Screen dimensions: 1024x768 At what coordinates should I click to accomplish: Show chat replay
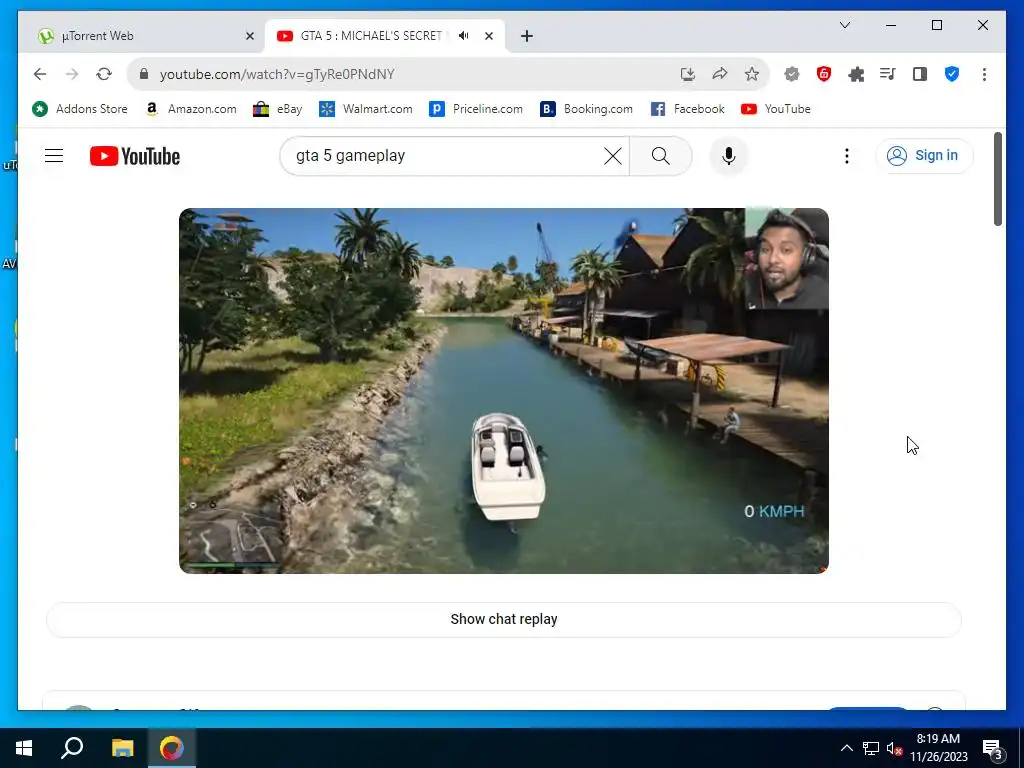[x=504, y=619]
